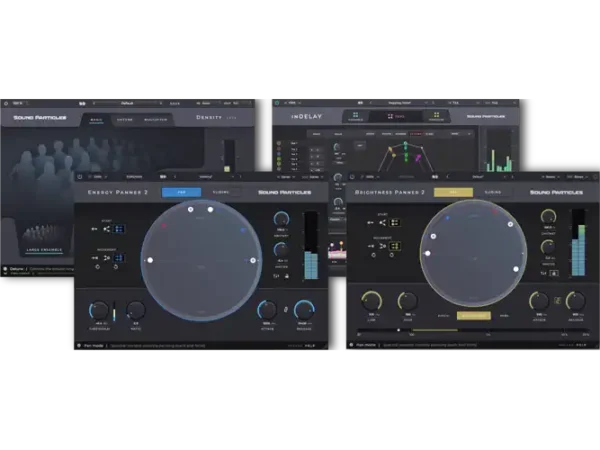
Task: Click icon left of lock in Brightness Panner
Action: pyautogui.click(x=543, y=273)
